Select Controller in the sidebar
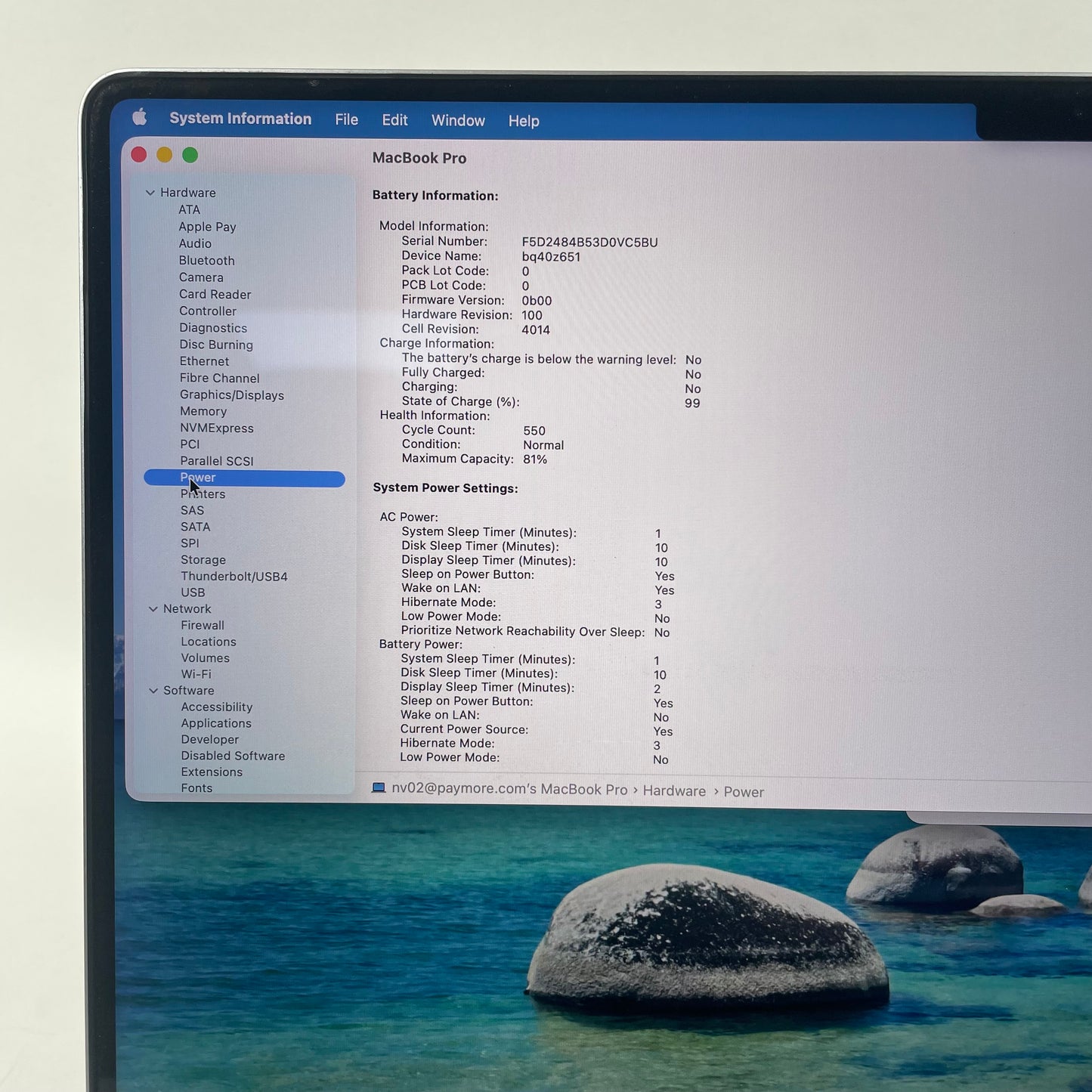The width and height of the screenshot is (1092, 1092). (x=208, y=311)
